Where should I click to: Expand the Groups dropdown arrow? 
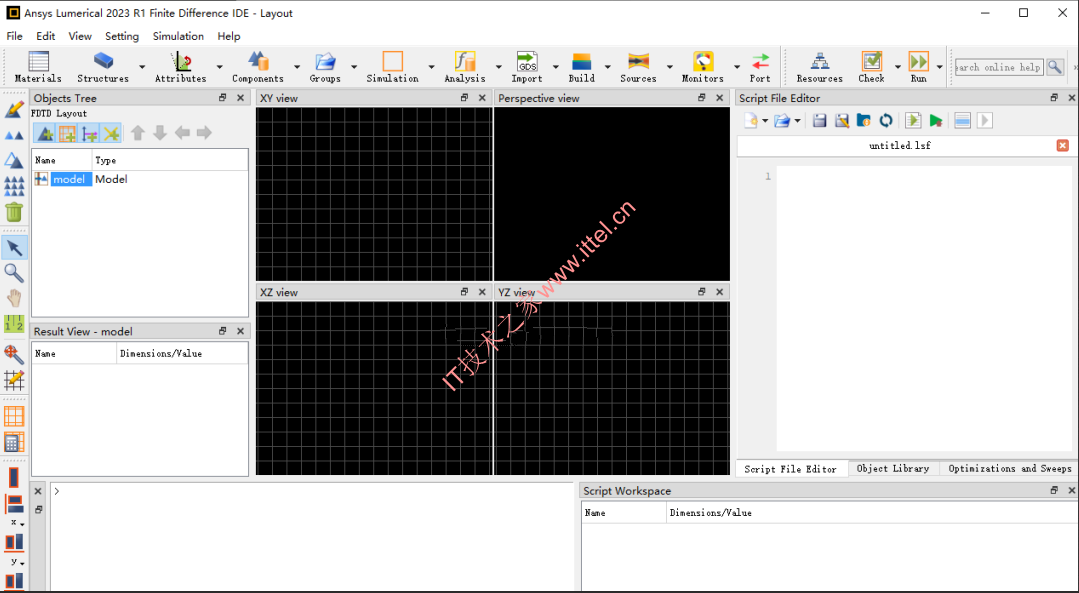click(354, 67)
